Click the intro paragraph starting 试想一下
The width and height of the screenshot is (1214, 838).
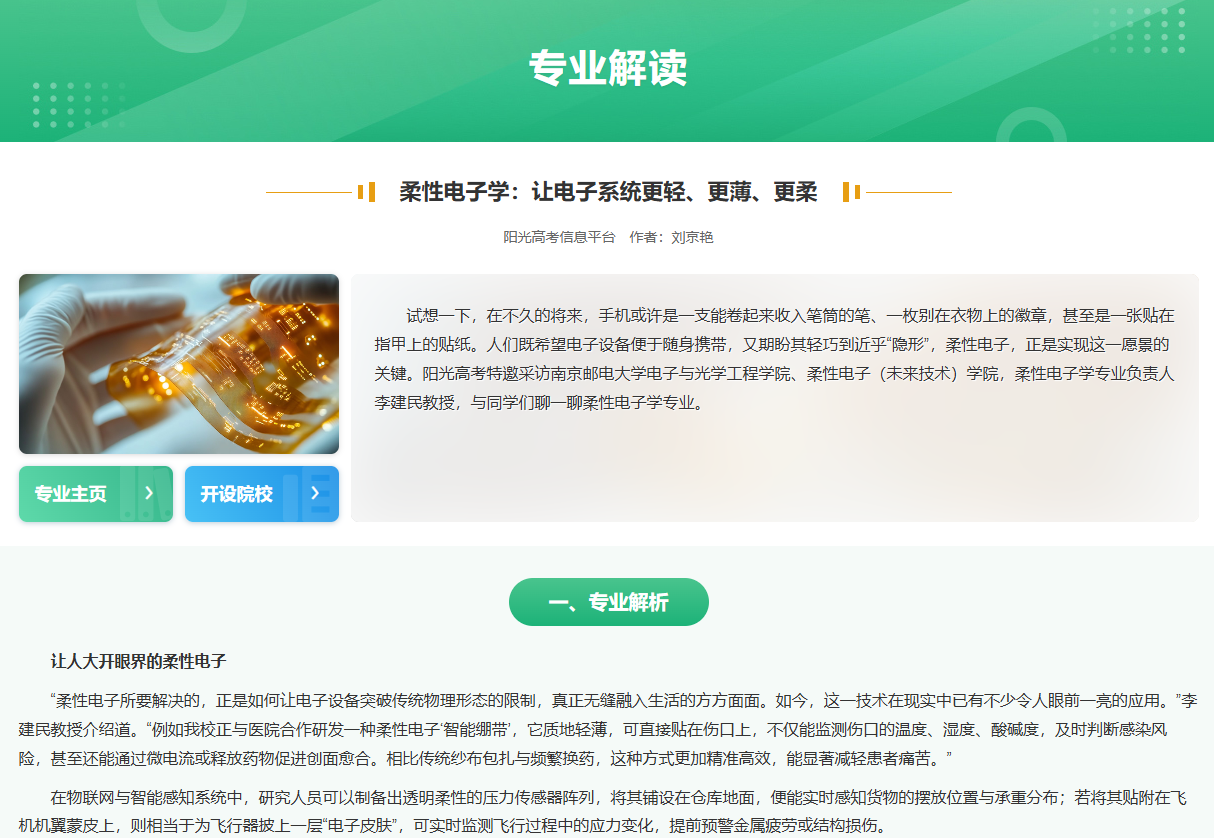[774, 360]
